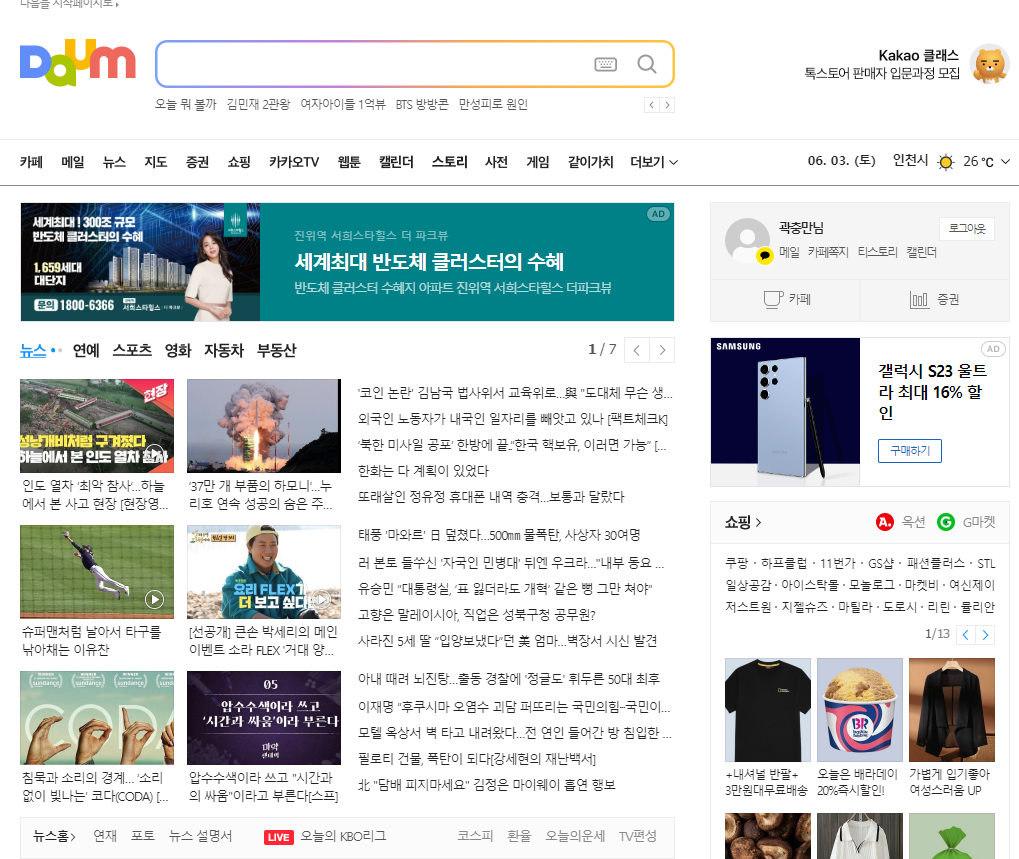1019x859 pixels.
Task: Open 메일 from the top navigation bar
Action: click(70, 161)
